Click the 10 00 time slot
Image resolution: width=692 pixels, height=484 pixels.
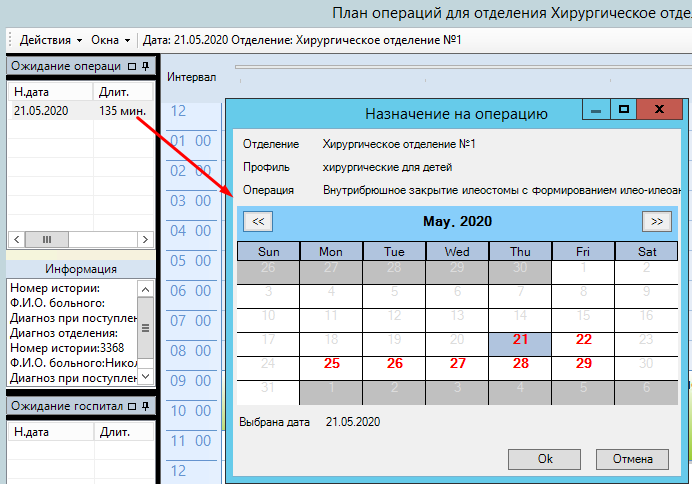click(191, 411)
